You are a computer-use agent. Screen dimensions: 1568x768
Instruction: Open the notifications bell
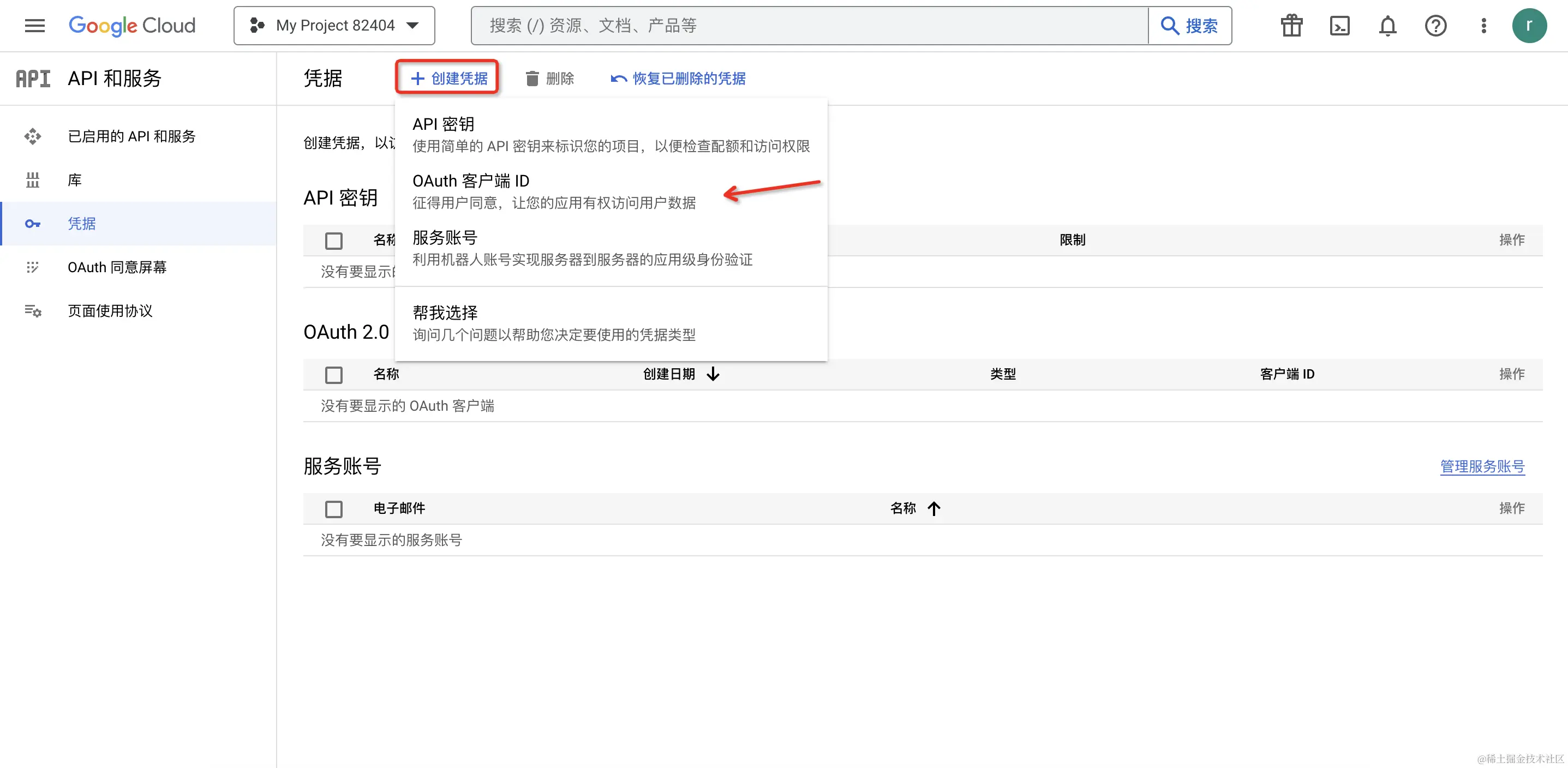click(x=1387, y=26)
